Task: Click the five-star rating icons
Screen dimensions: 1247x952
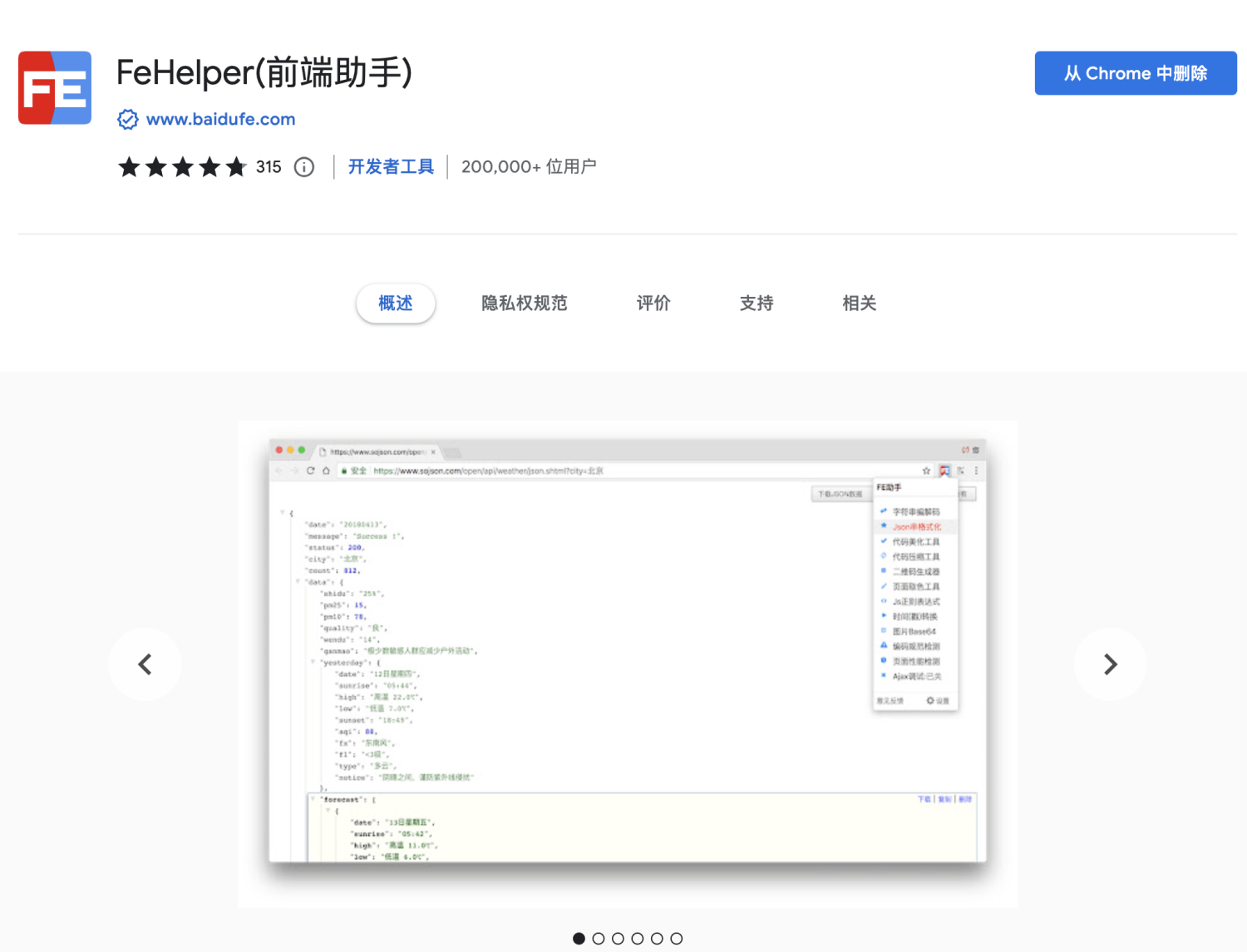Action: pyautogui.click(x=183, y=167)
